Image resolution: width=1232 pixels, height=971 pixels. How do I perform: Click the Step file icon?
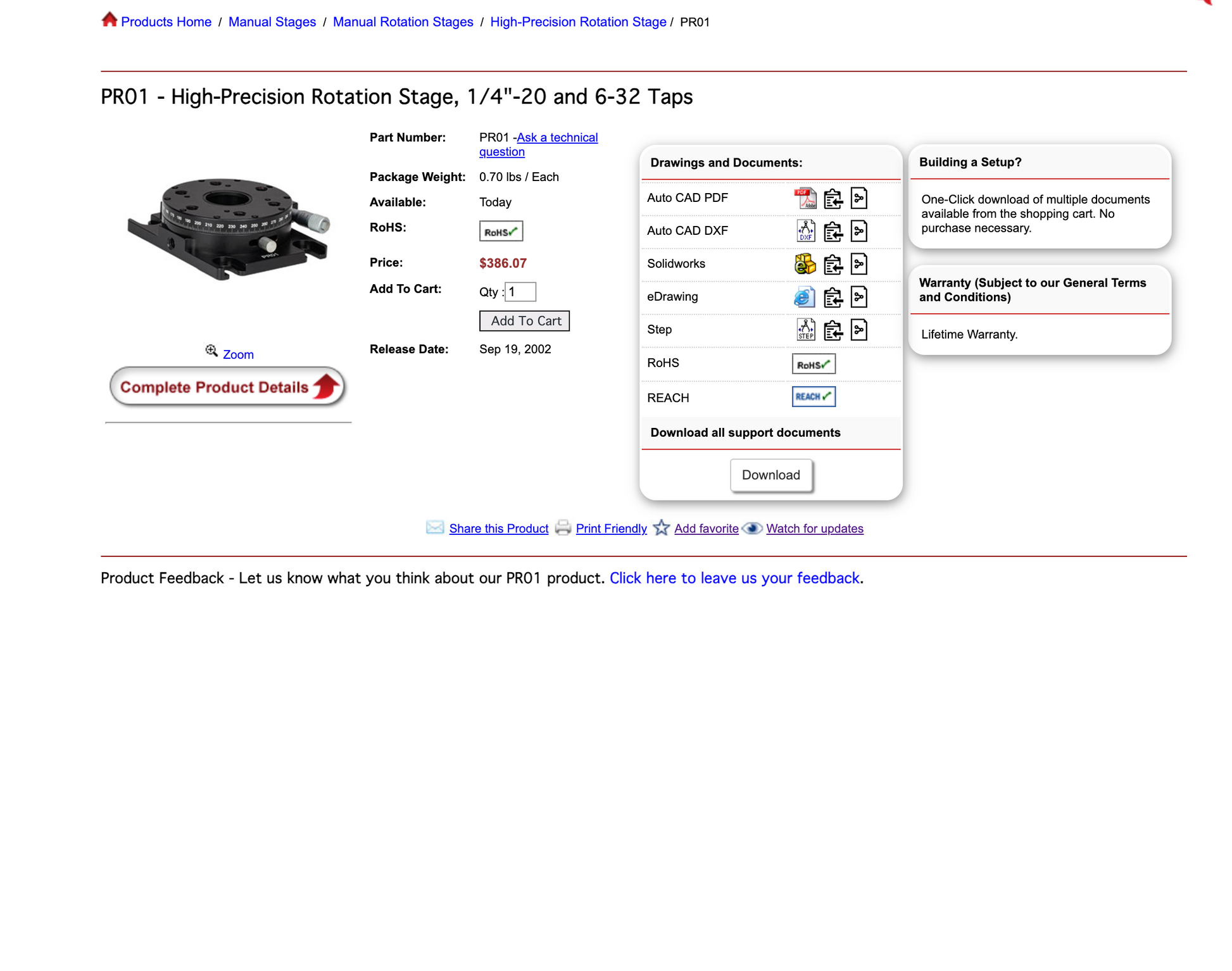[x=805, y=330]
